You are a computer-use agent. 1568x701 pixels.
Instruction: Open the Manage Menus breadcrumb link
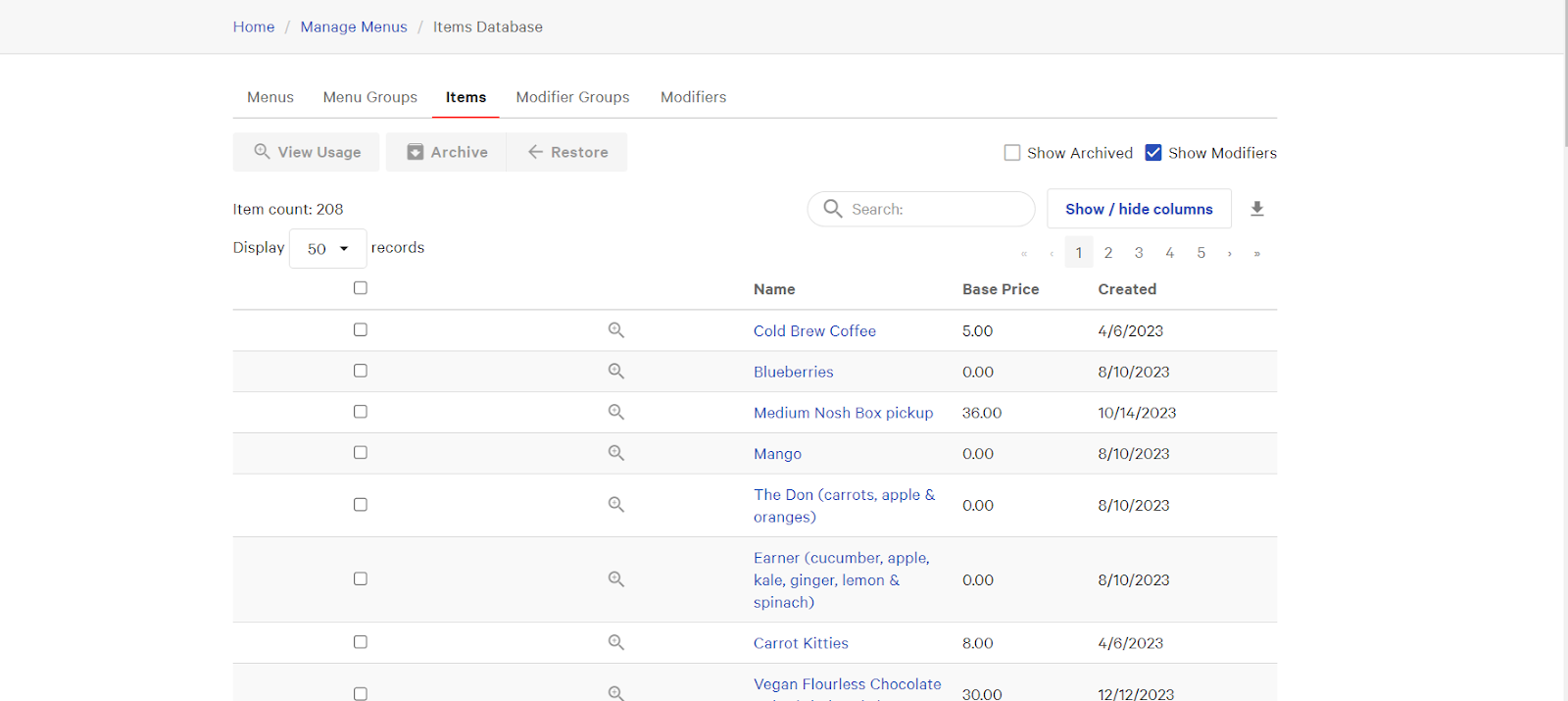pyautogui.click(x=353, y=26)
